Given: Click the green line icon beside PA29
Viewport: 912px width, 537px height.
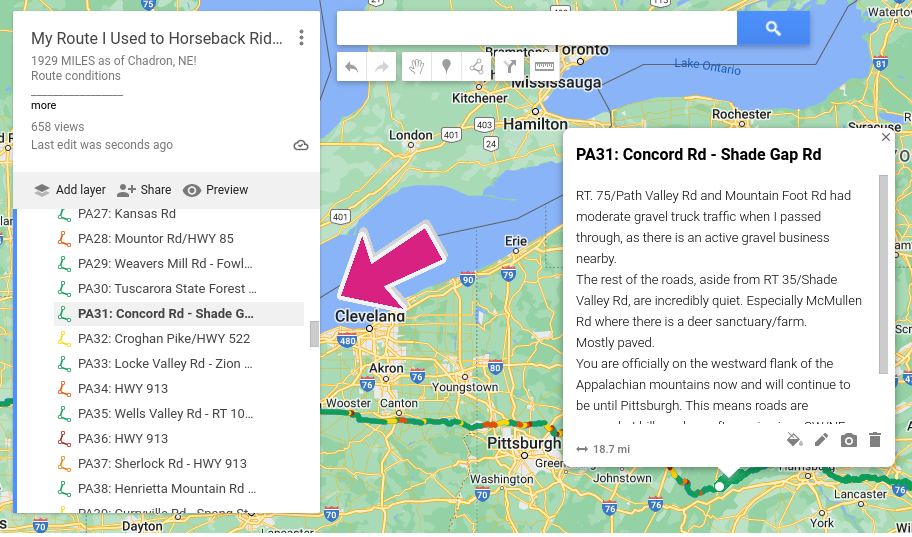Looking at the screenshot, I should [64, 264].
